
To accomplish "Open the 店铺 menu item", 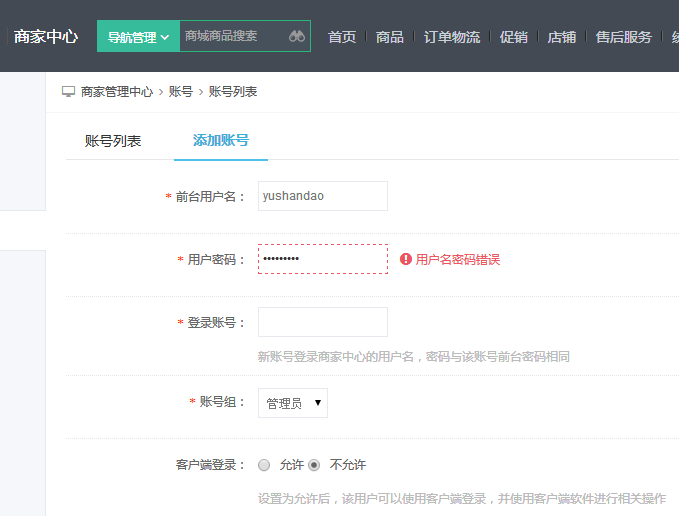I will 562,37.
